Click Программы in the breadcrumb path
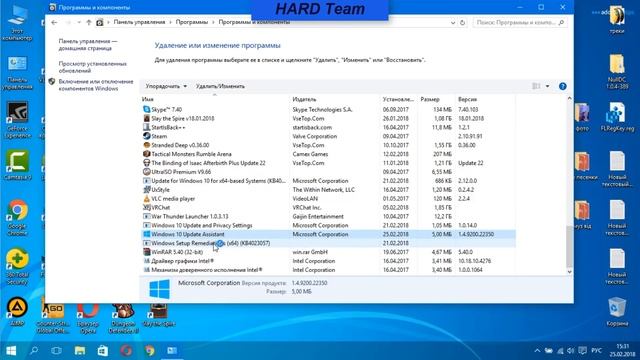Viewport: 640px width, 360px height. click(191, 22)
